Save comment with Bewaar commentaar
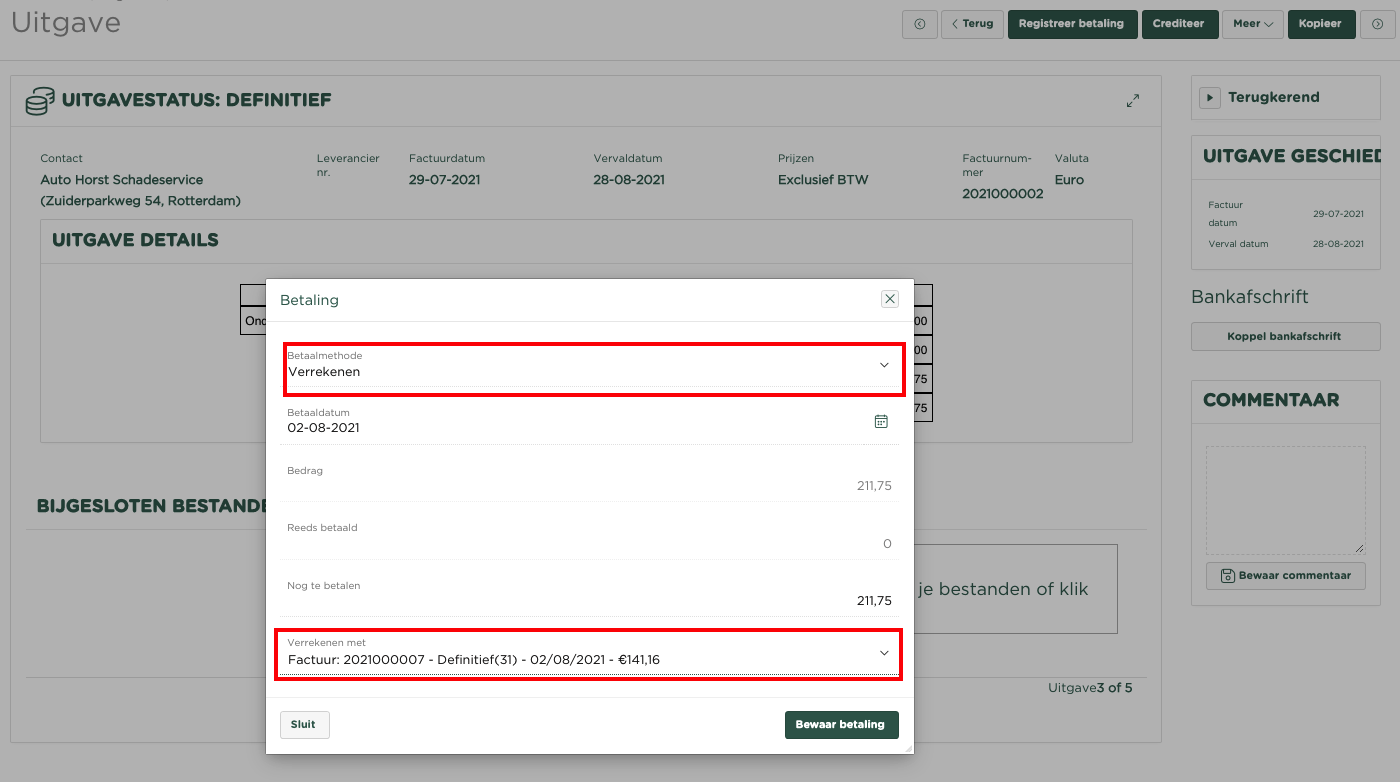 [x=1285, y=576]
